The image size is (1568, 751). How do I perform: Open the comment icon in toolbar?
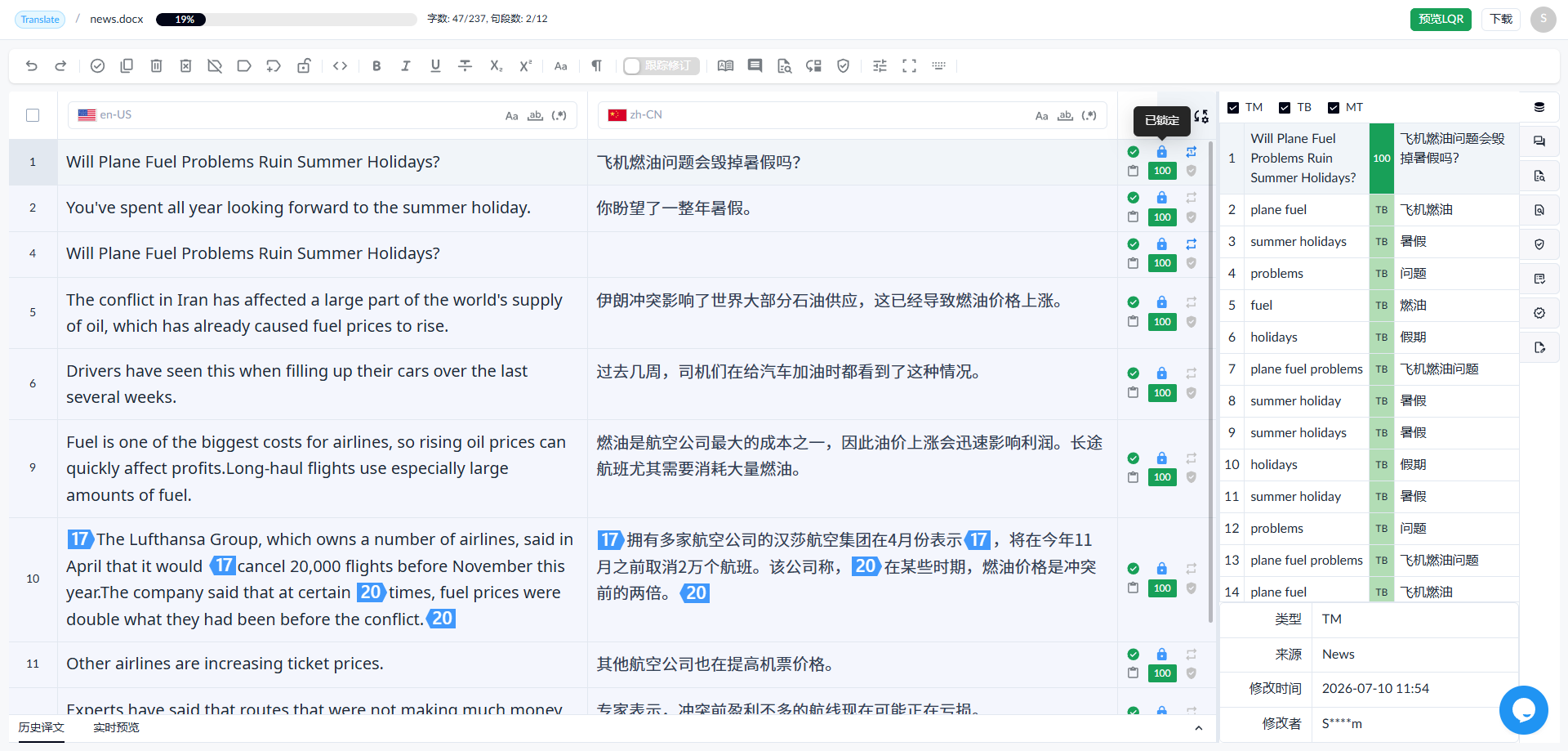point(755,66)
